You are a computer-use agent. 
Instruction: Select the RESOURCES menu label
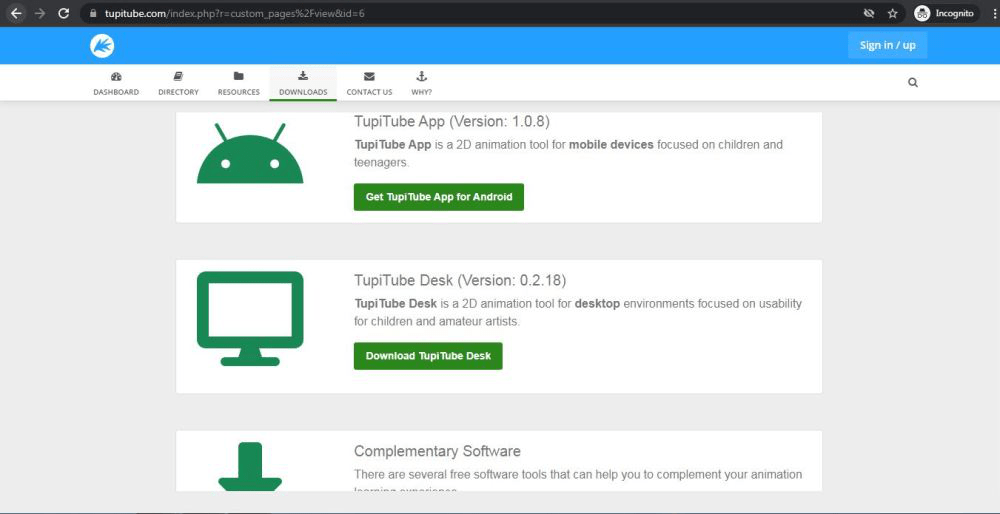point(239,92)
